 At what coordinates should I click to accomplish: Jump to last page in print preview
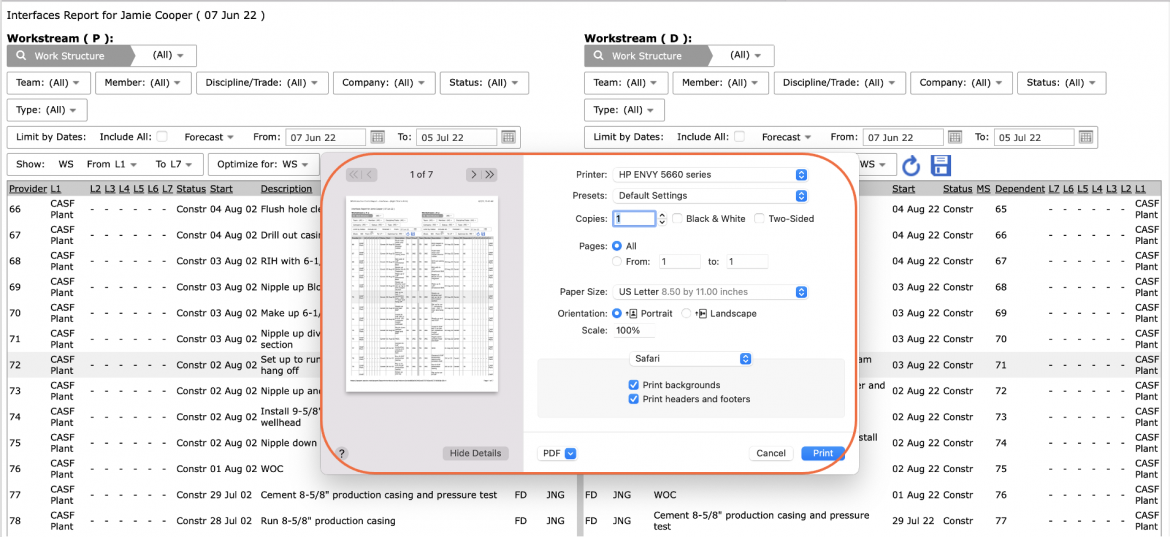coord(489,175)
